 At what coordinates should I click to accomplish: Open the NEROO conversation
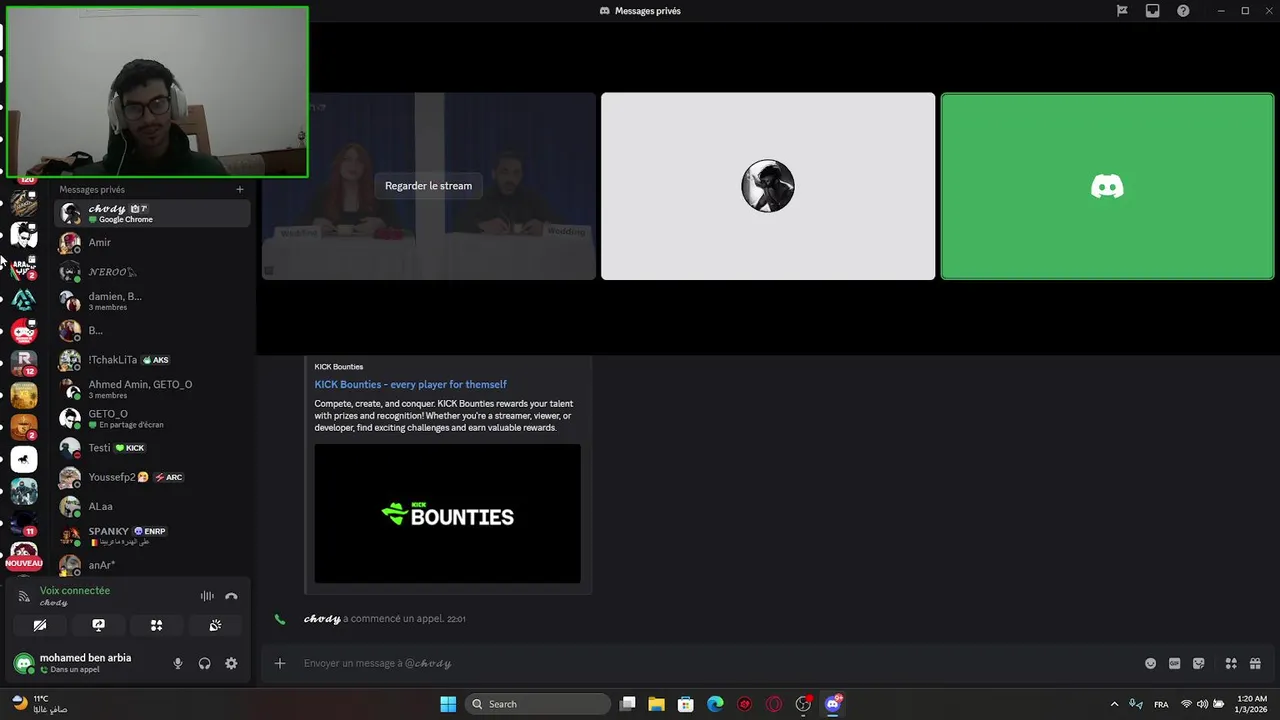(x=152, y=272)
